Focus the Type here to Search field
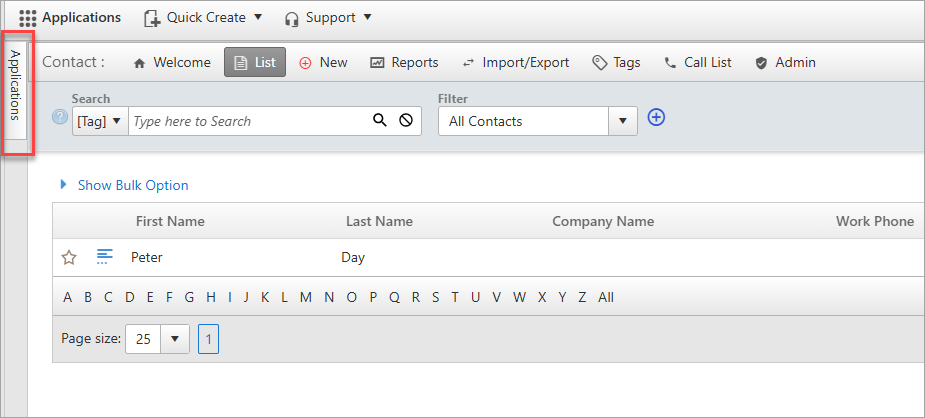 [x=249, y=121]
